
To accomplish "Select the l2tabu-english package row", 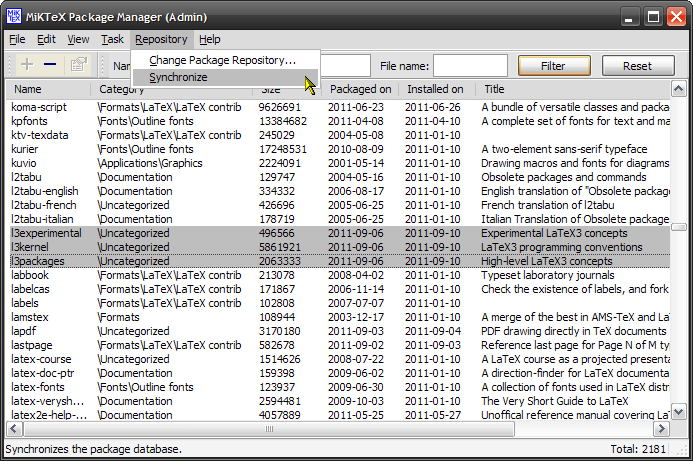I will click(x=339, y=191).
